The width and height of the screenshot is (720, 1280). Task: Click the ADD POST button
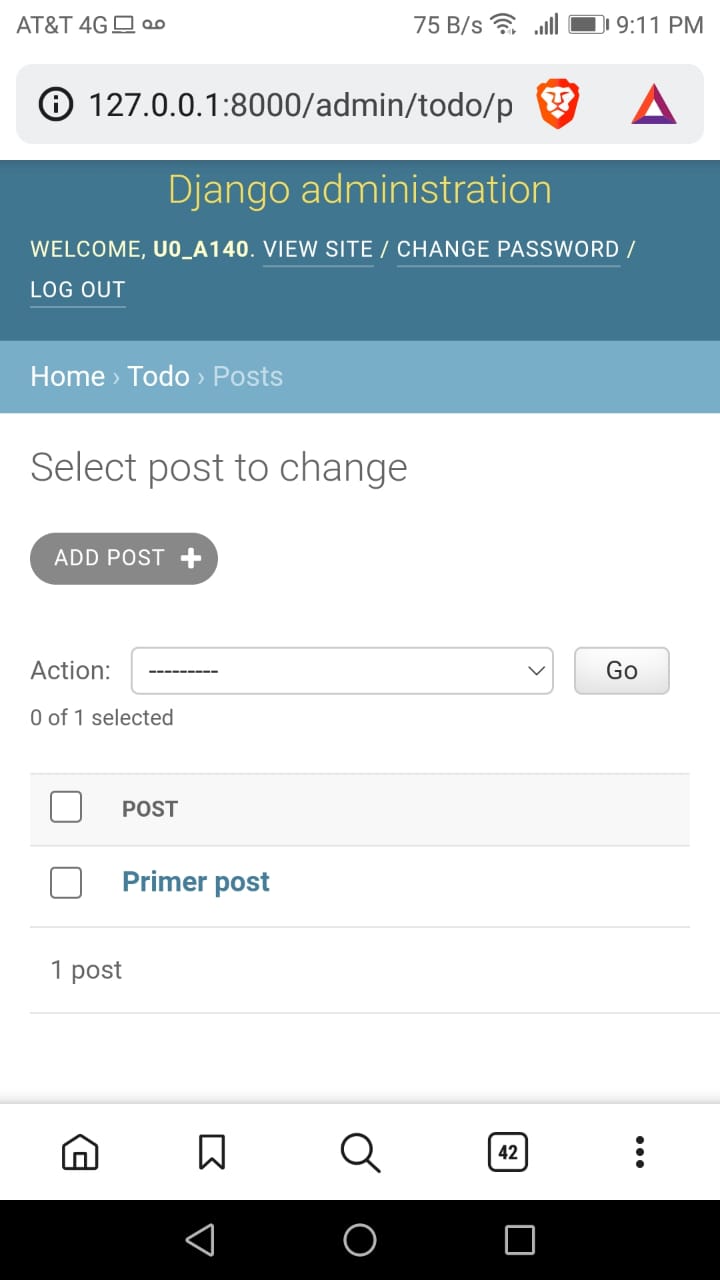coord(124,558)
